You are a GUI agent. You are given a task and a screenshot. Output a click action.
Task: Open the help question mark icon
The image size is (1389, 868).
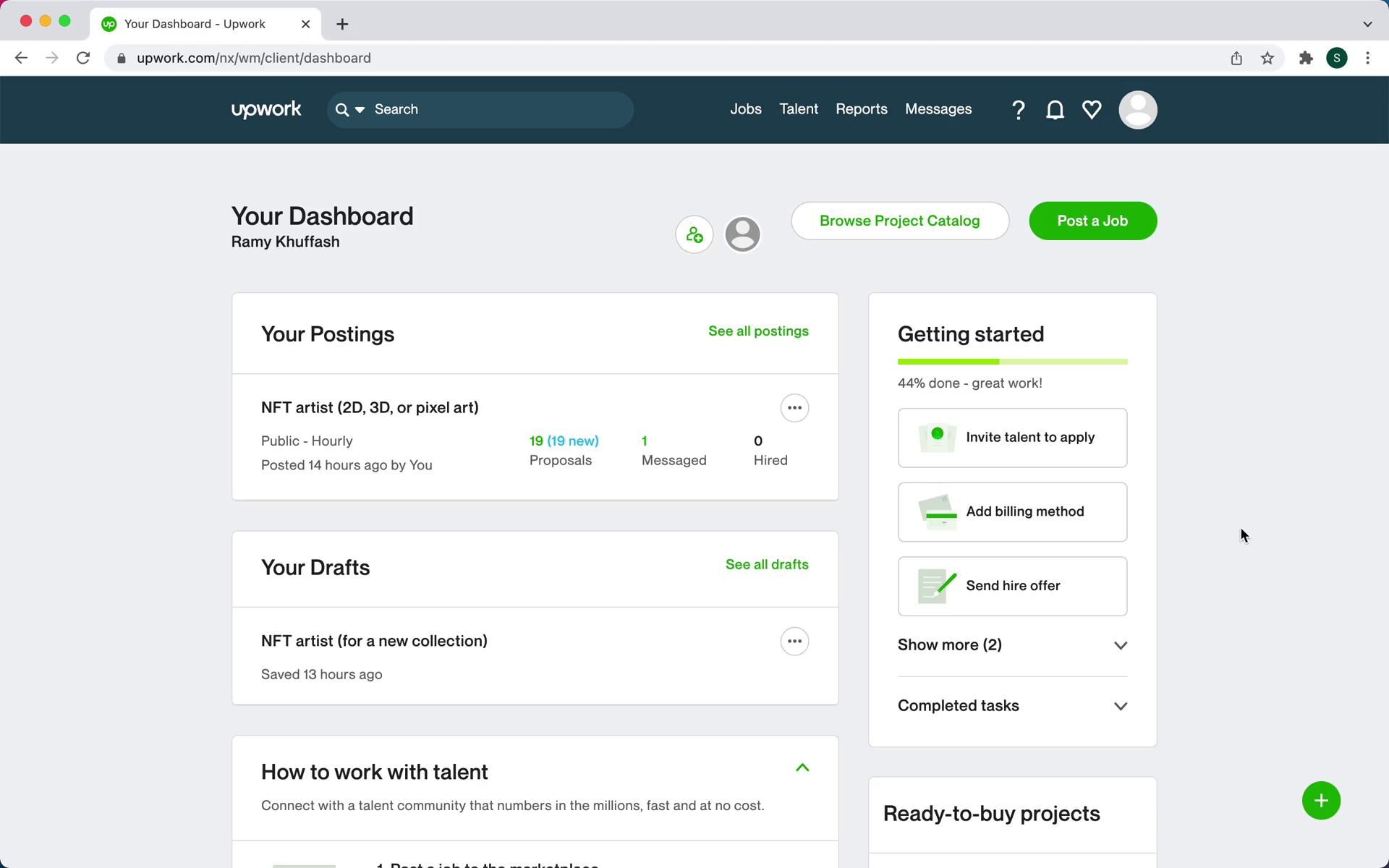point(1018,110)
